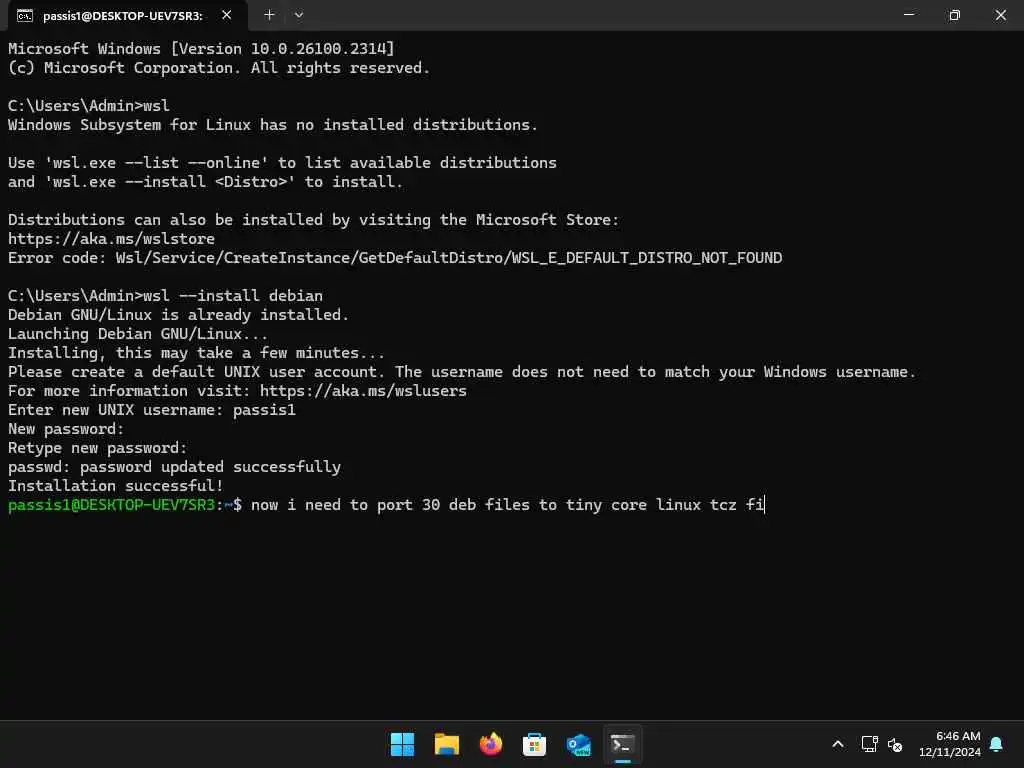Show hidden system tray icons

point(838,744)
